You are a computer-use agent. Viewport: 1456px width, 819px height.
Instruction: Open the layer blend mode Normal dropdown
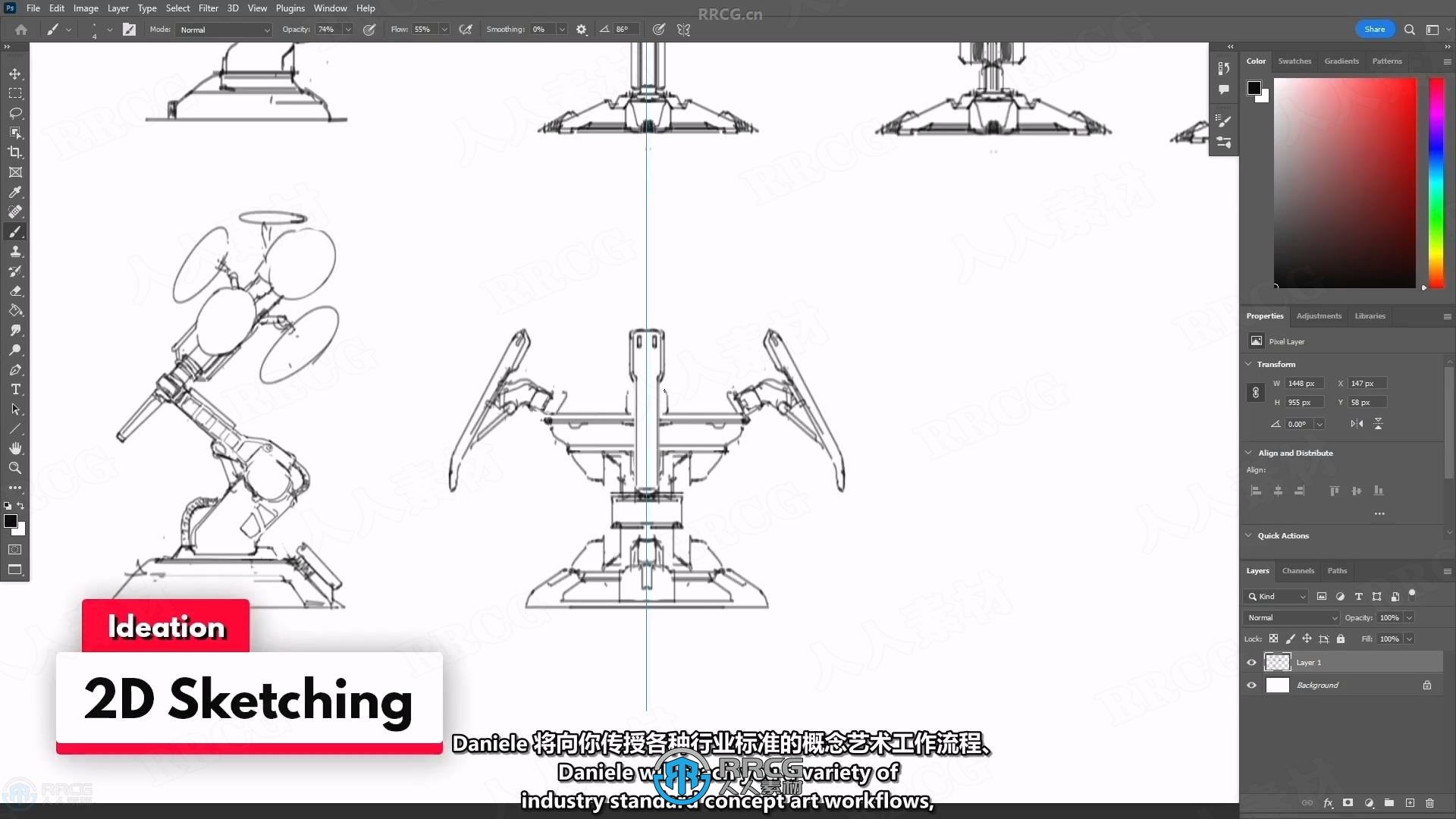point(1291,617)
